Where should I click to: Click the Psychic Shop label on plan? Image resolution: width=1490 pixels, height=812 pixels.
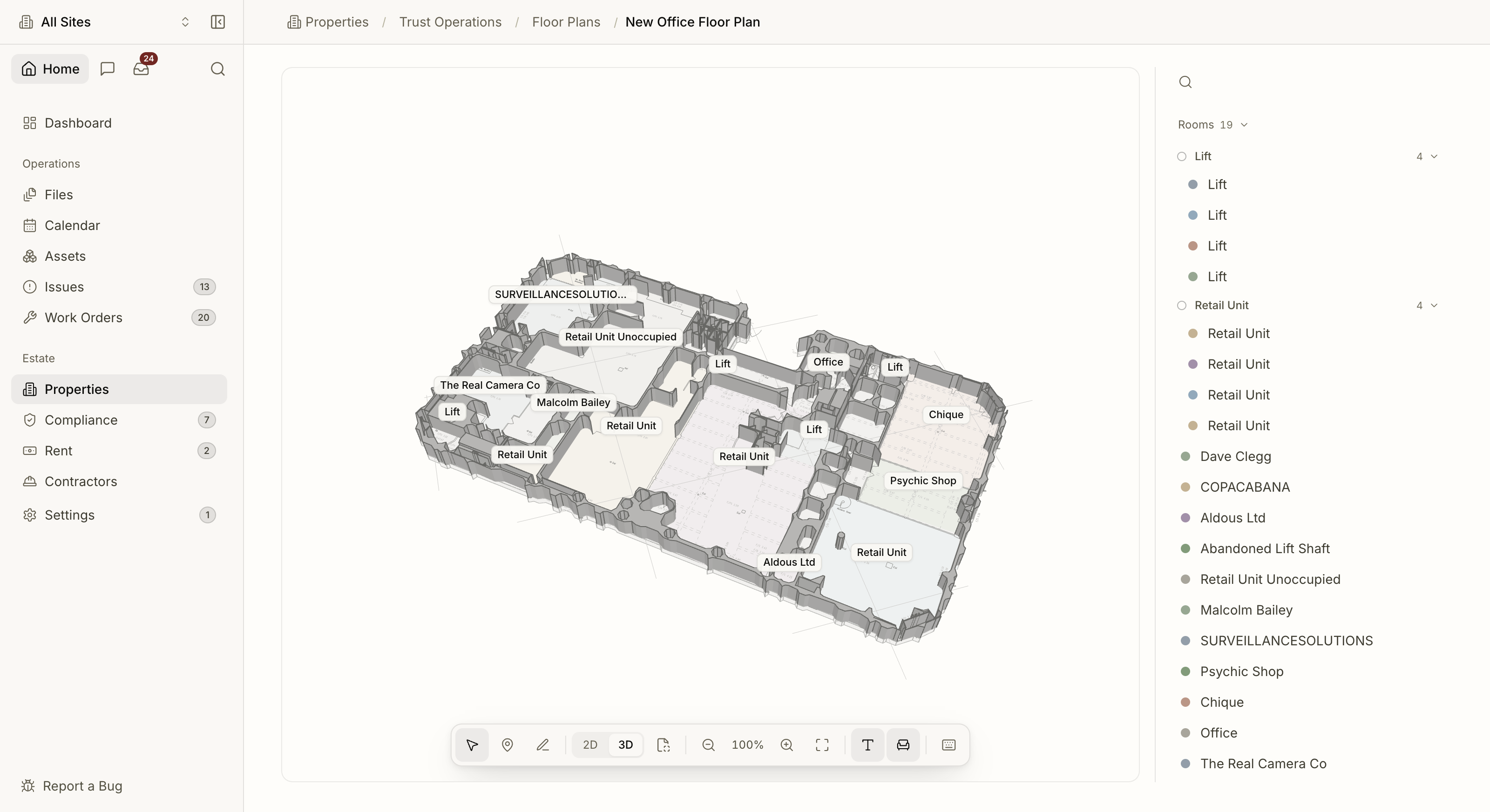tap(922, 480)
